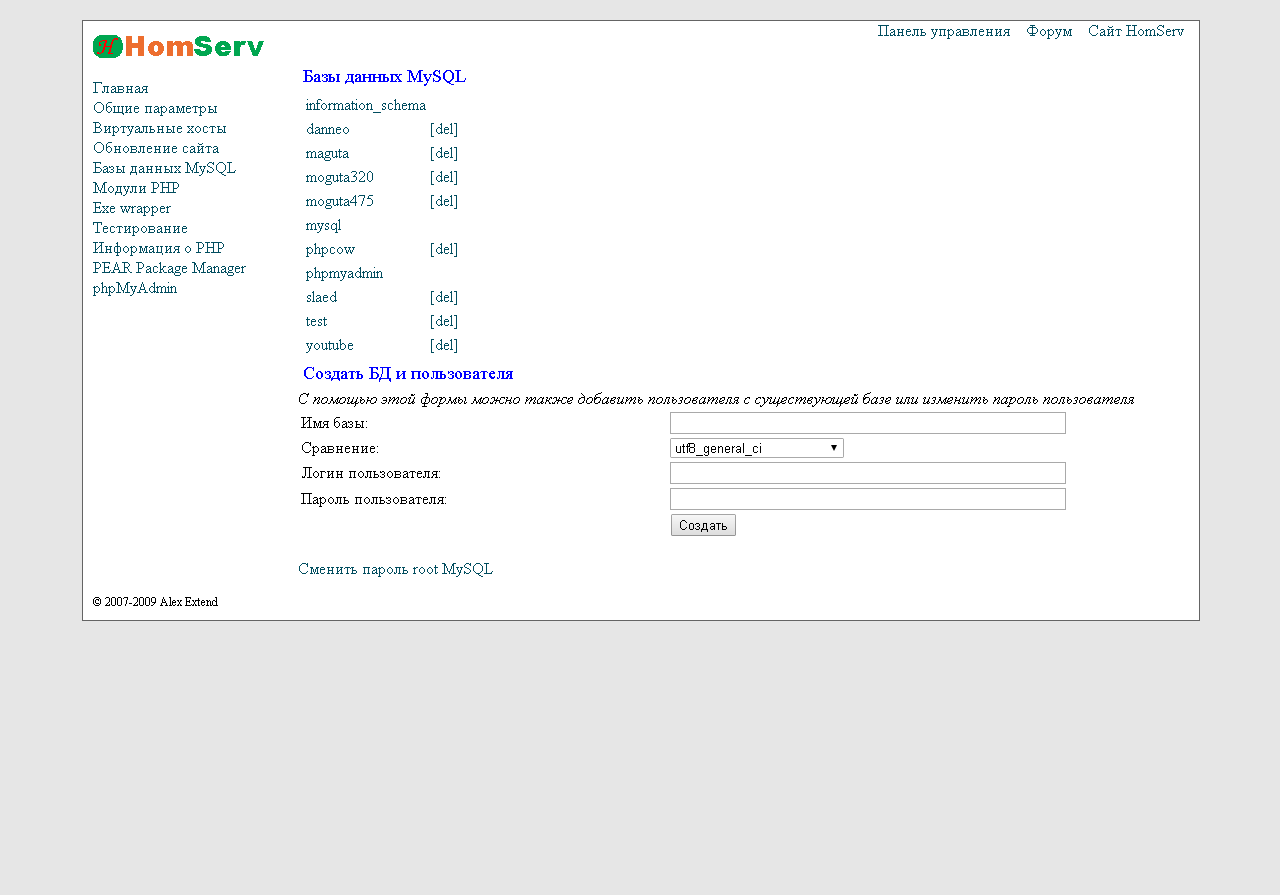The image size is (1280, 895).
Task: Open the information_schema database
Action: pos(365,106)
